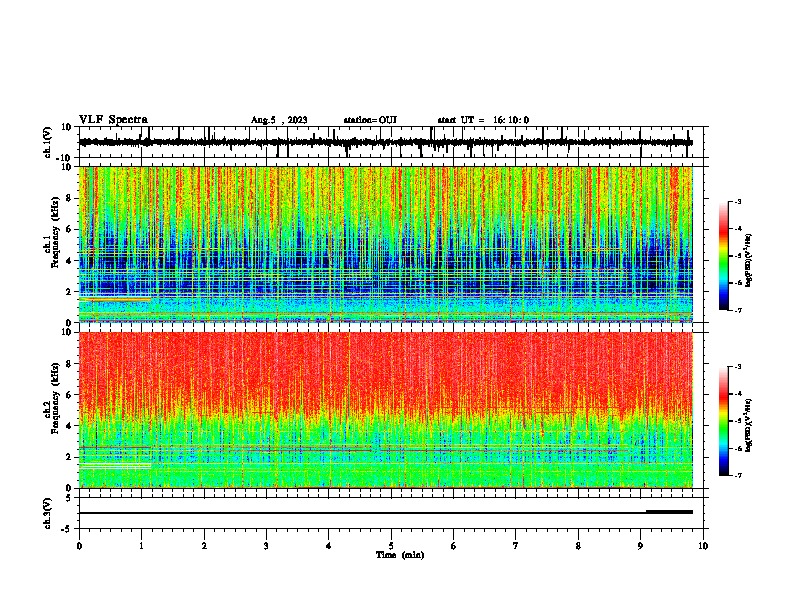Pick the ch.2 spectrogram color bar
Image resolution: width=792 pixels, height=612 pixels.
click(x=724, y=421)
